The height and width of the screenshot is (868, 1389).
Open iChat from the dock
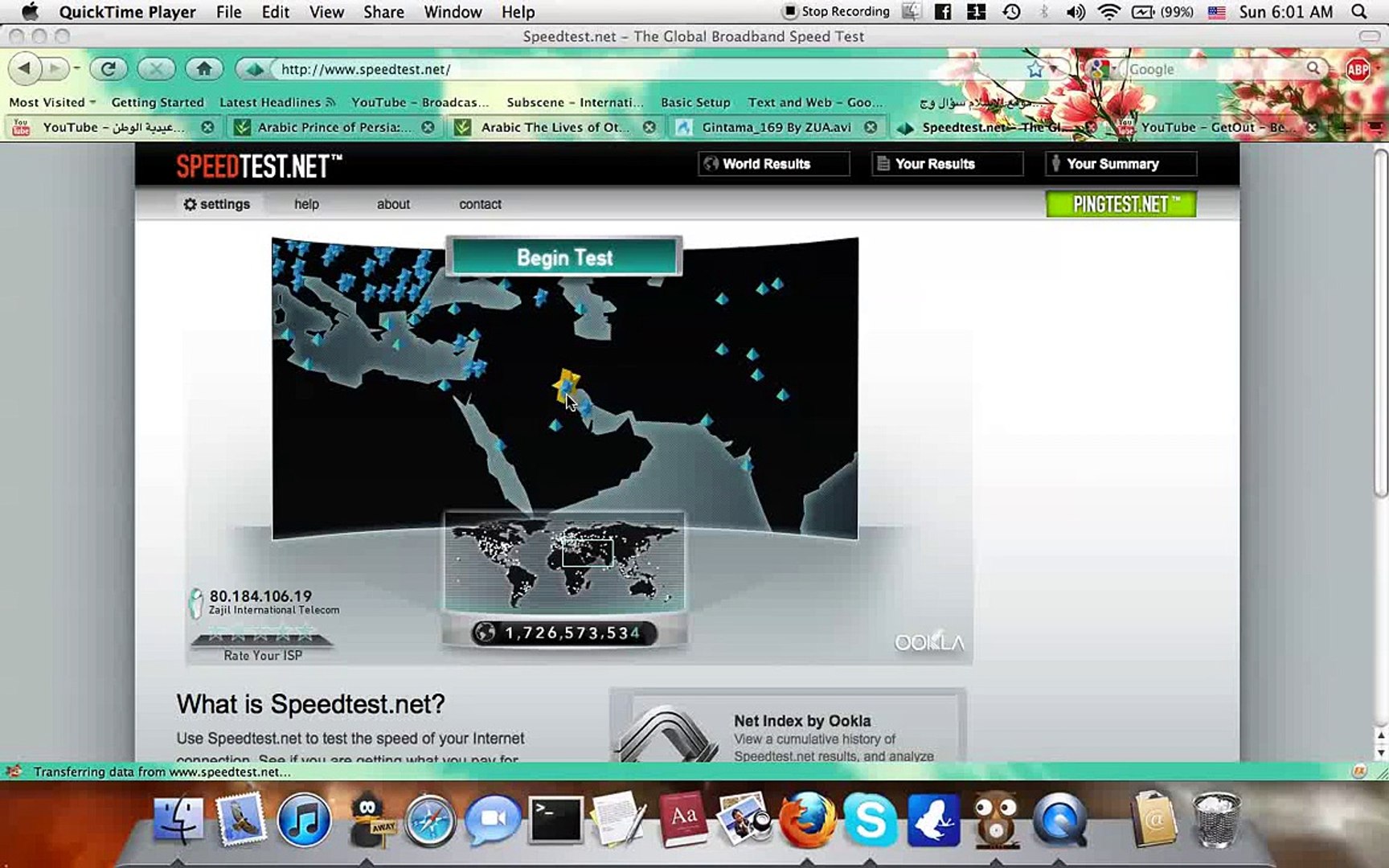[x=492, y=820]
